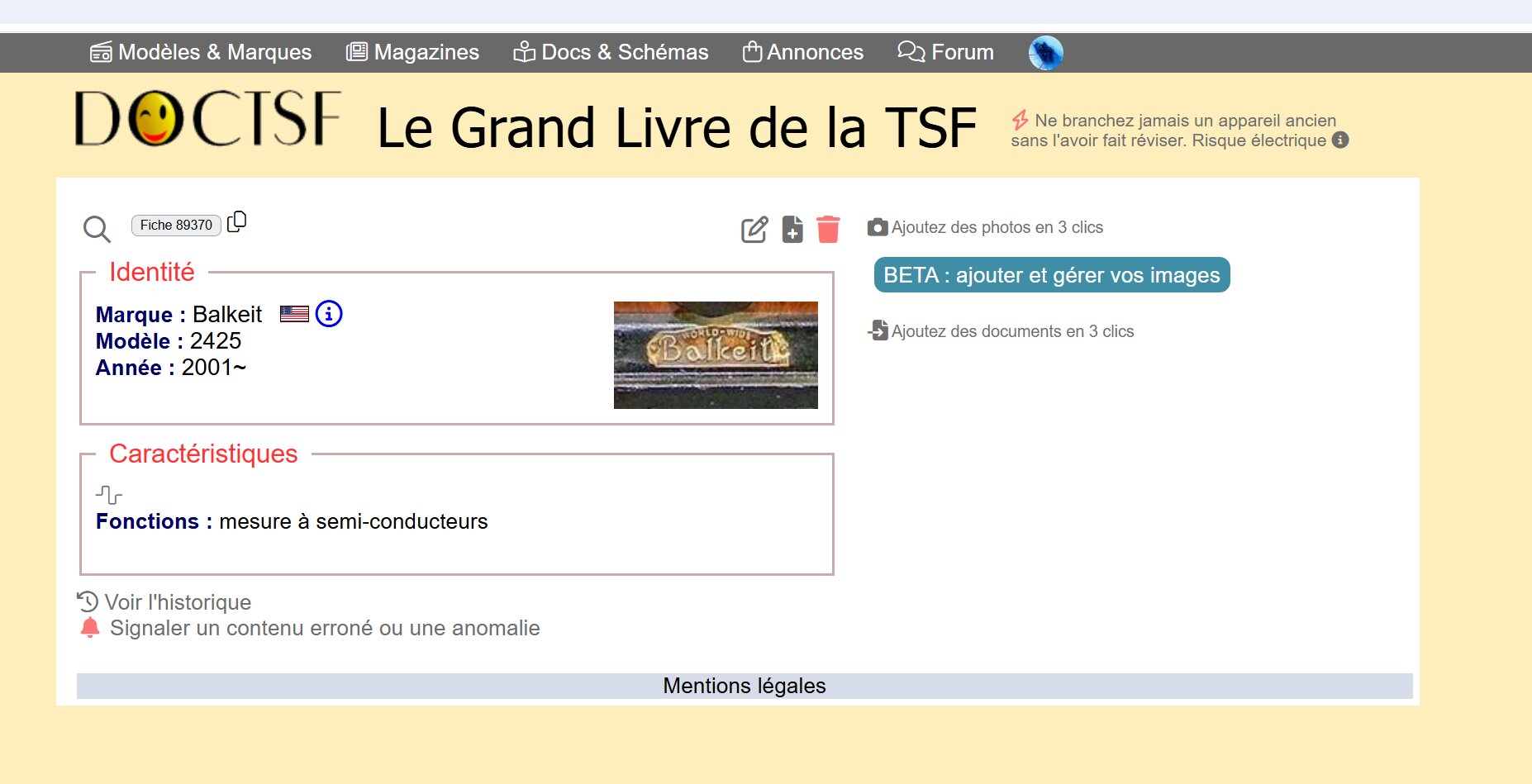This screenshot has height=784, width=1532.
Task: Open the Magazines menu
Action: (412, 52)
